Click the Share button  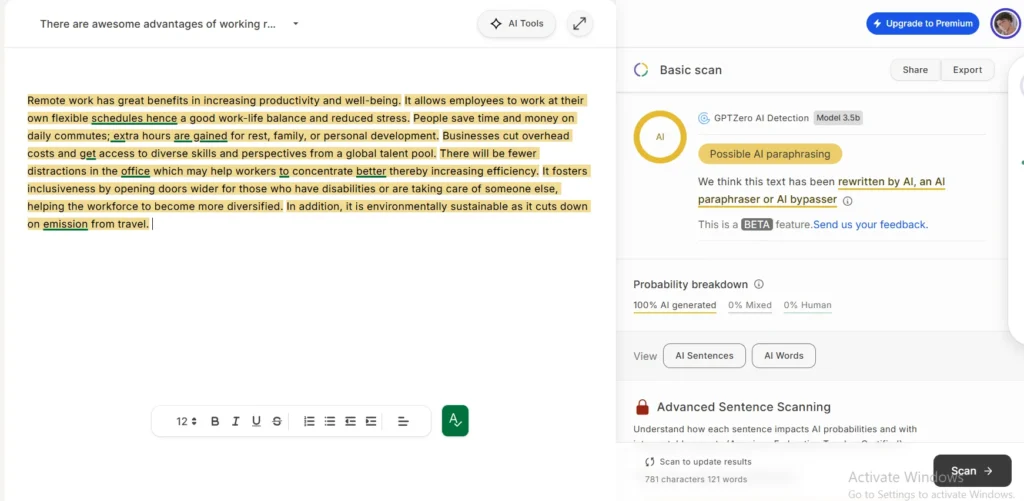point(915,70)
